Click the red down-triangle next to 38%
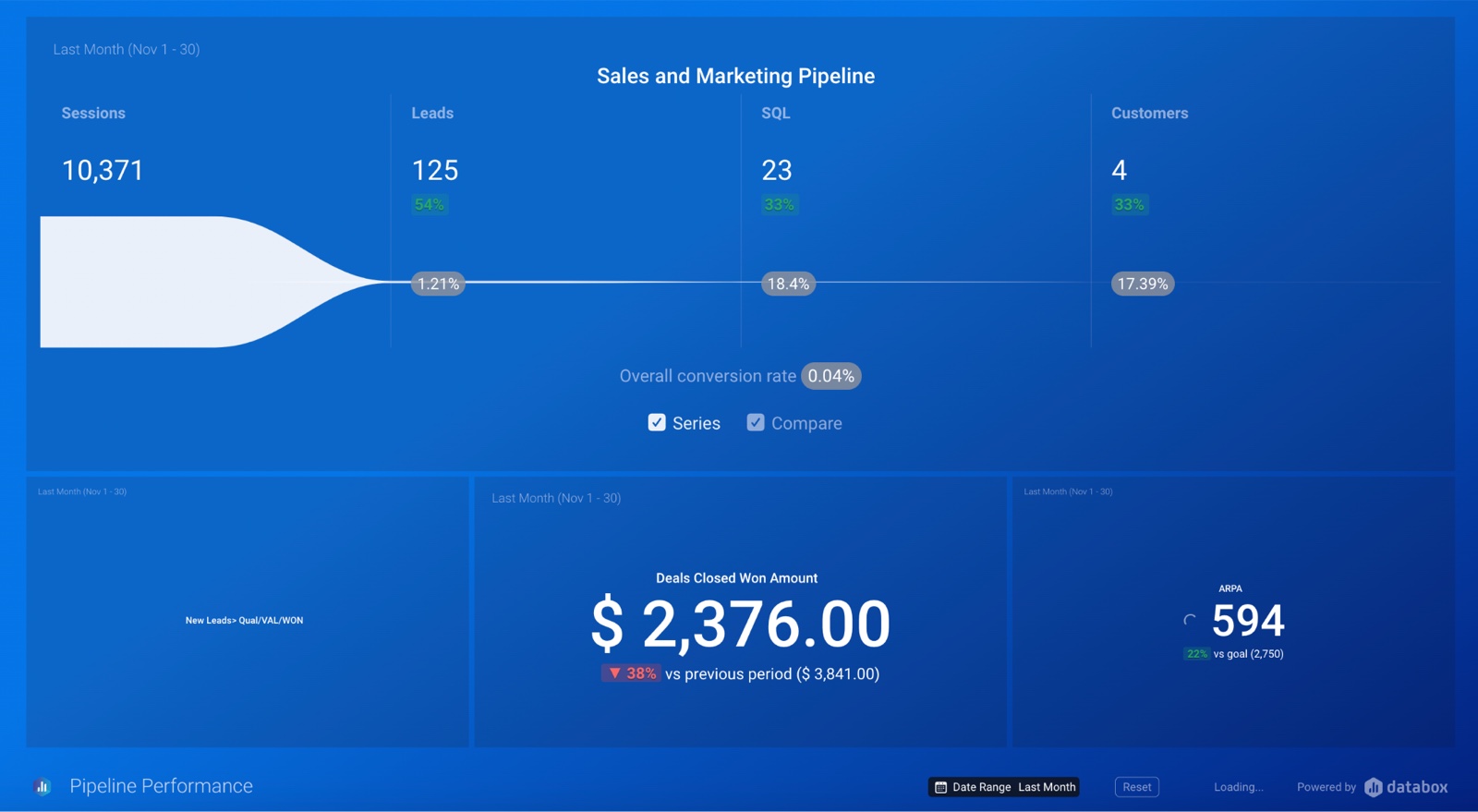1478x812 pixels. point(614,673)
